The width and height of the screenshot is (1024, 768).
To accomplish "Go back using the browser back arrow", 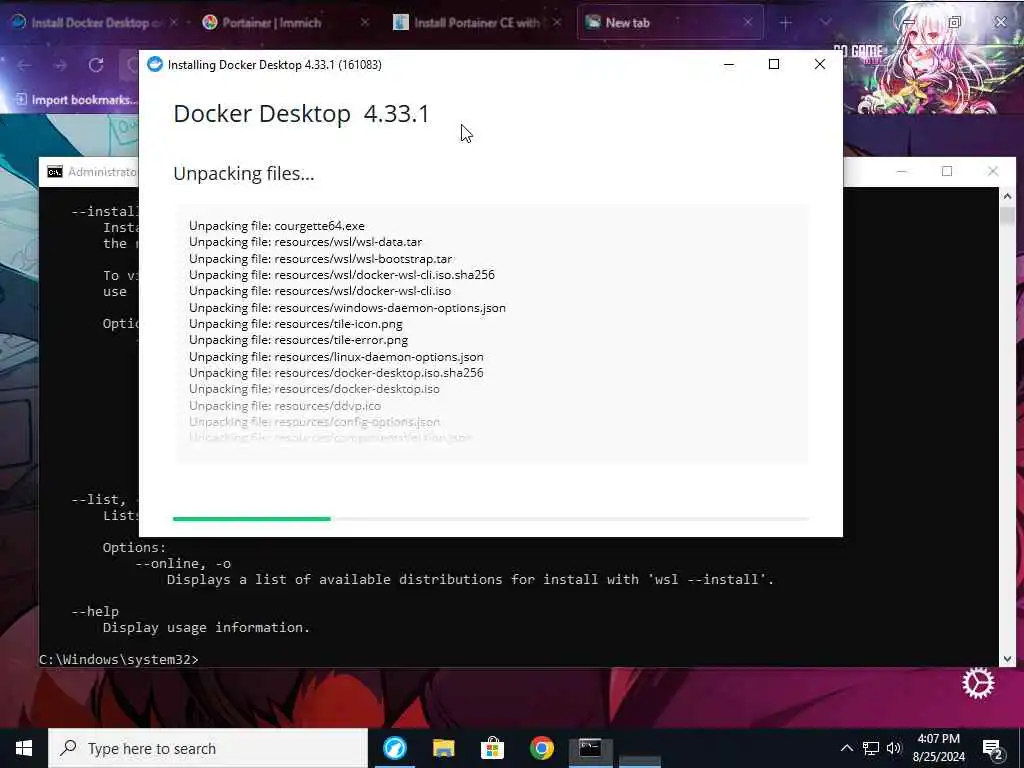I will point(25,65).
